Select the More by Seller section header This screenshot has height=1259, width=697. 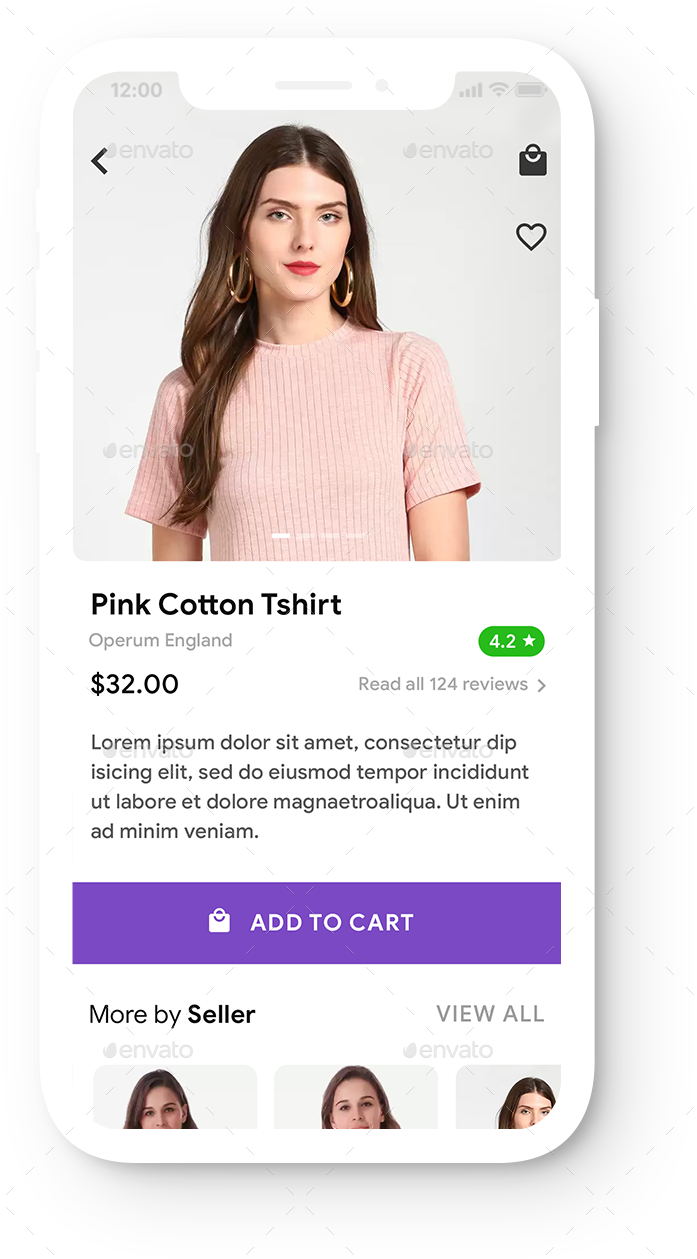click(171, 1013)
